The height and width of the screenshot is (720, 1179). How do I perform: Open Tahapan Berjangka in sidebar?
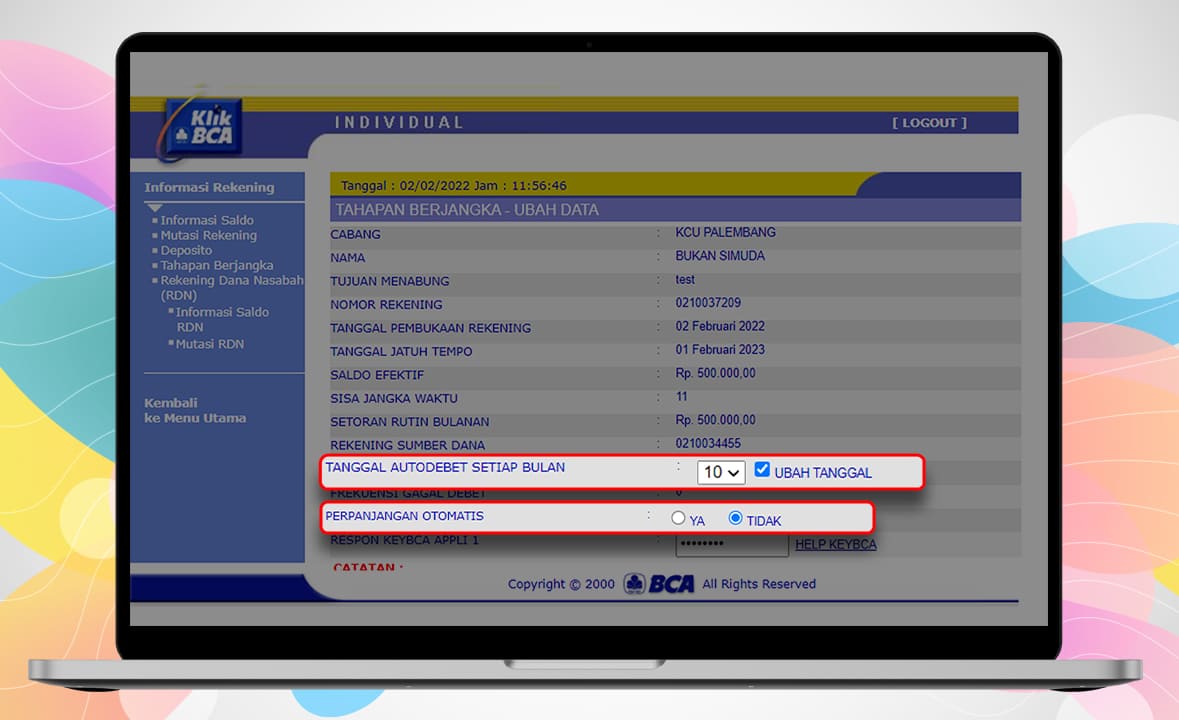point(216,265)
